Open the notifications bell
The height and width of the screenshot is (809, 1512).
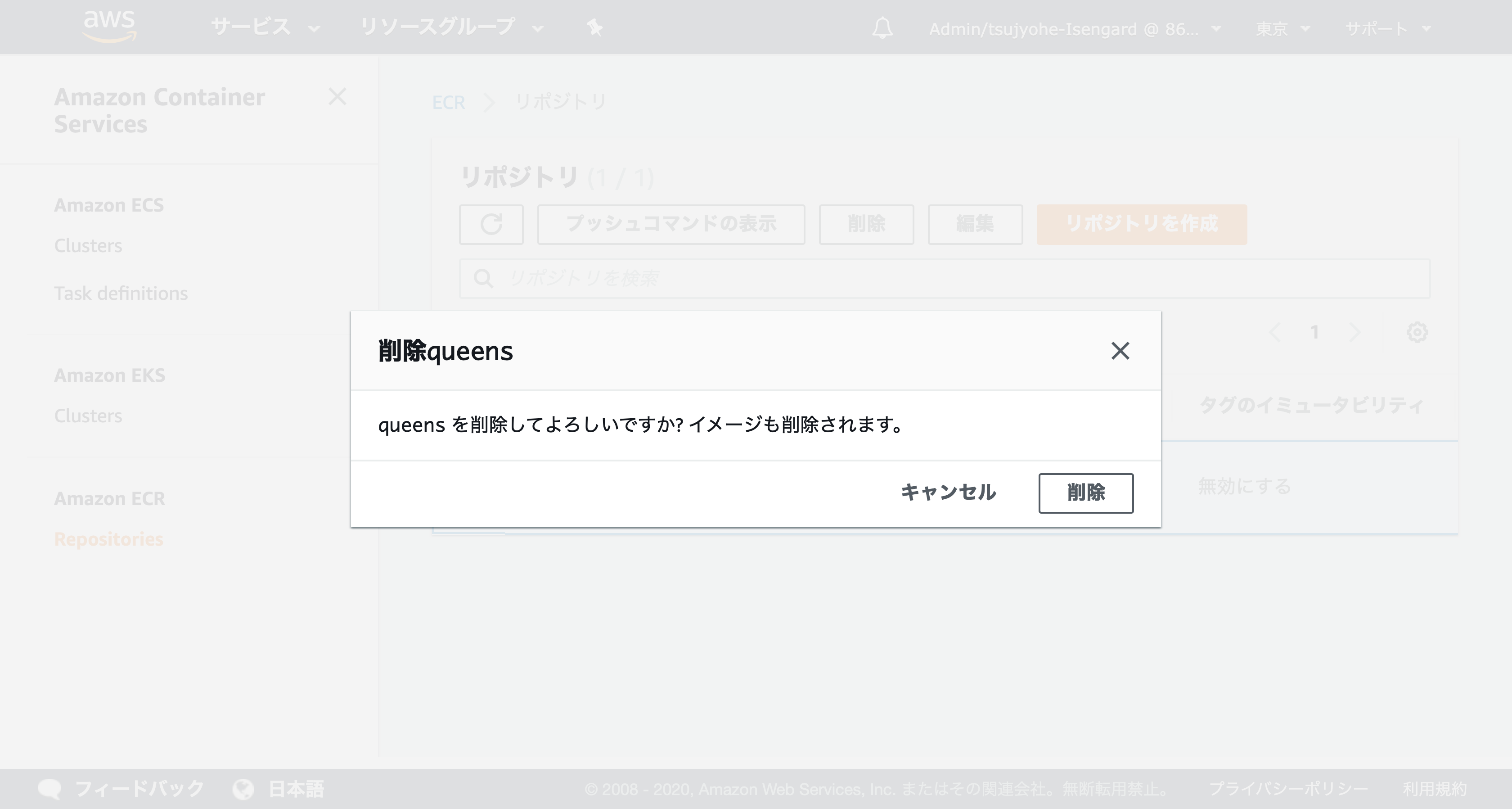882,28
